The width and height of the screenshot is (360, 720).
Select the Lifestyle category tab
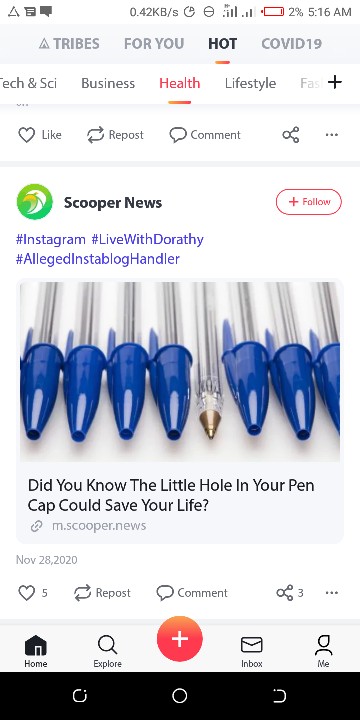click(250, 83)
